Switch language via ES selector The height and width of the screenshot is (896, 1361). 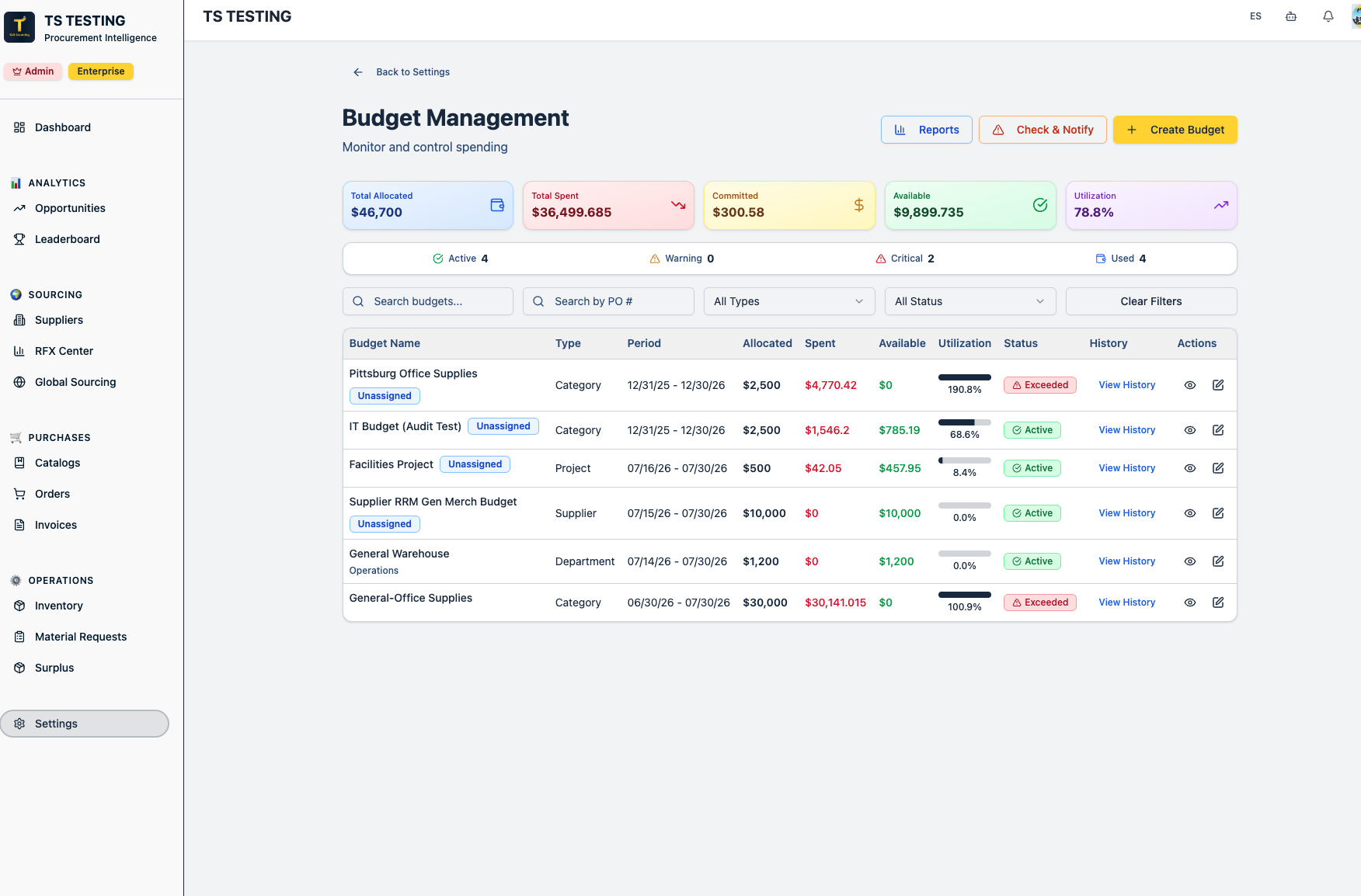pos(1255,16)
